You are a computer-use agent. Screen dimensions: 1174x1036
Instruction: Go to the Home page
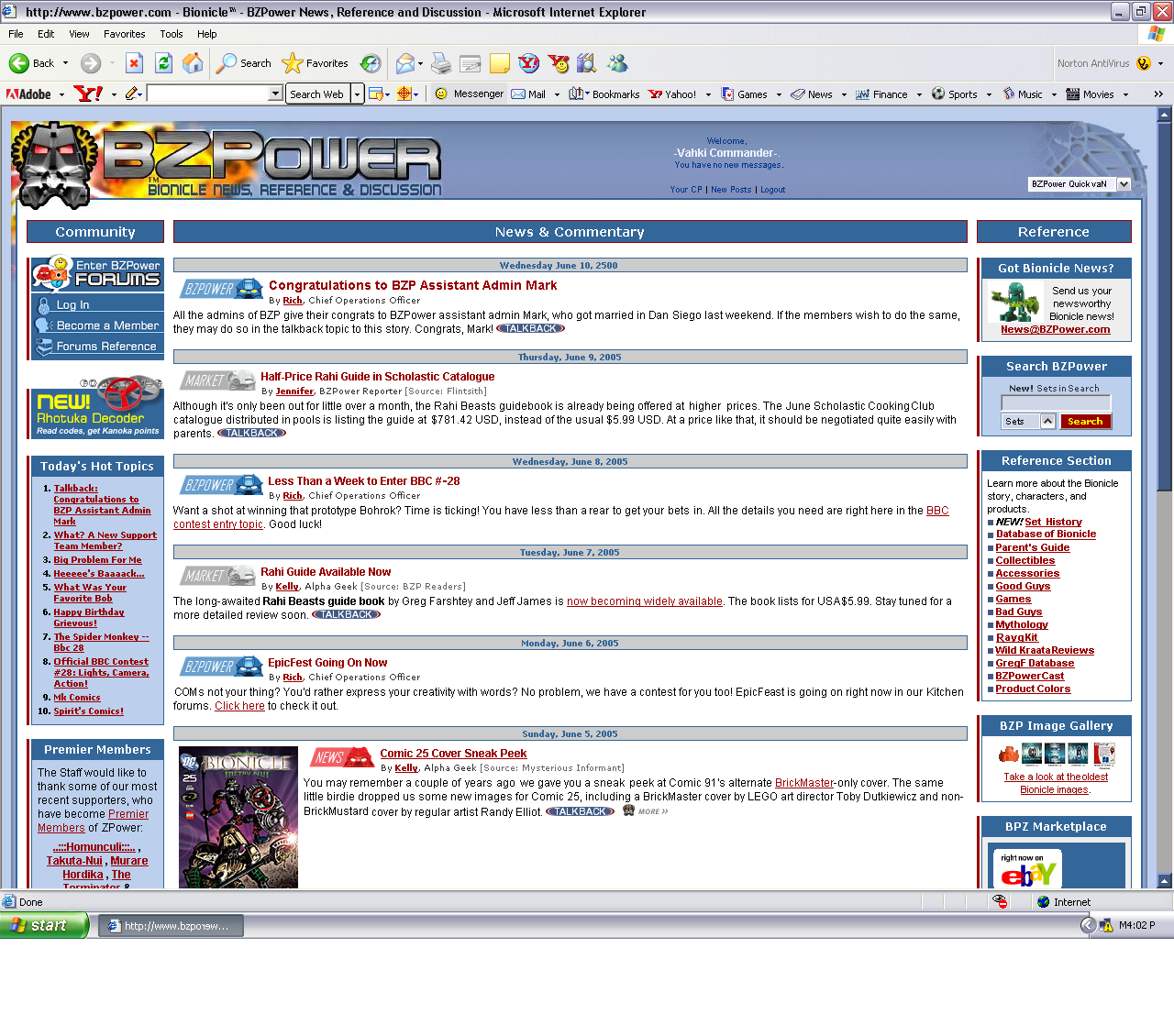pyautogui.click(x=193, y=63)
